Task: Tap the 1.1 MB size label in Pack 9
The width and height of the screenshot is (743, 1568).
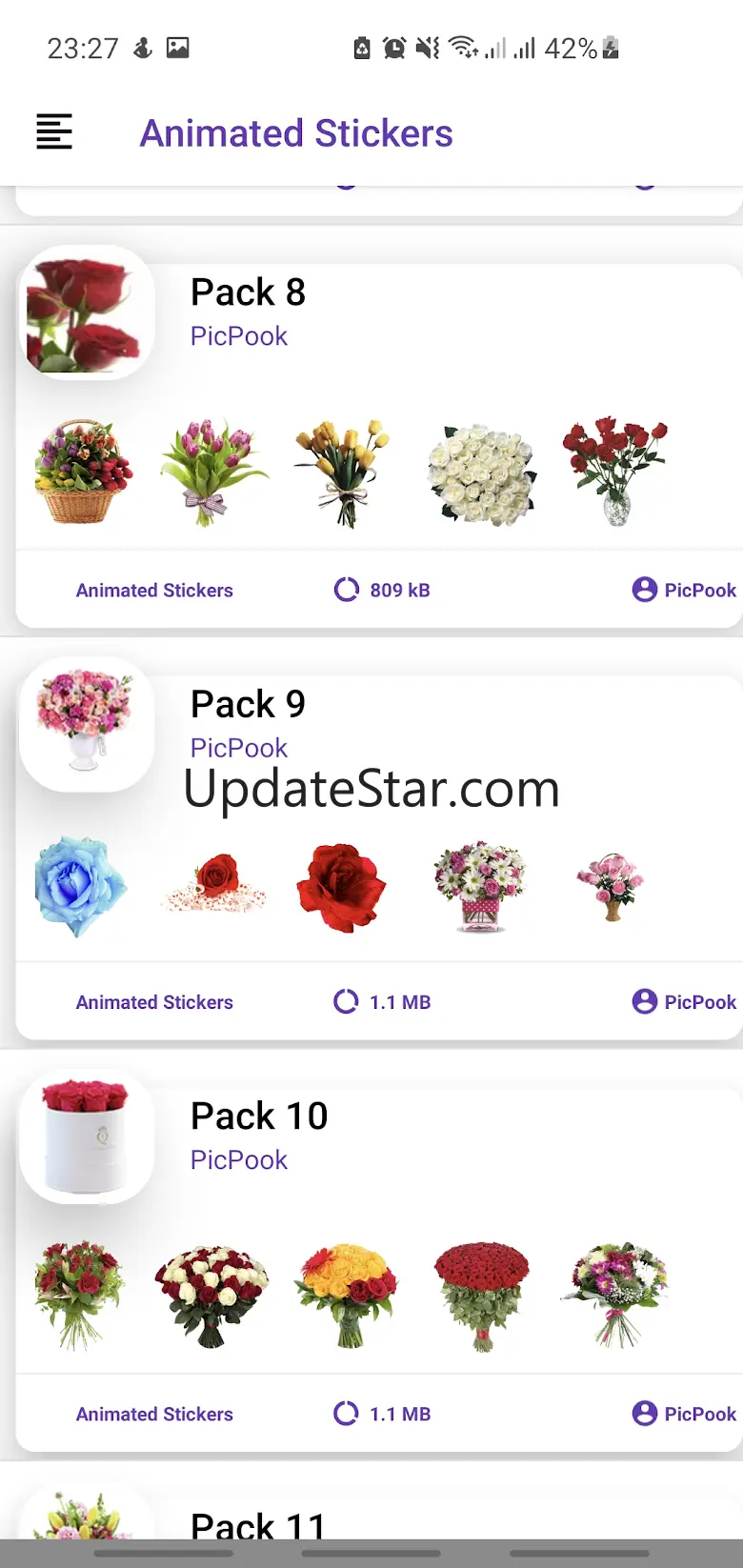Action: pos(400,1002)
